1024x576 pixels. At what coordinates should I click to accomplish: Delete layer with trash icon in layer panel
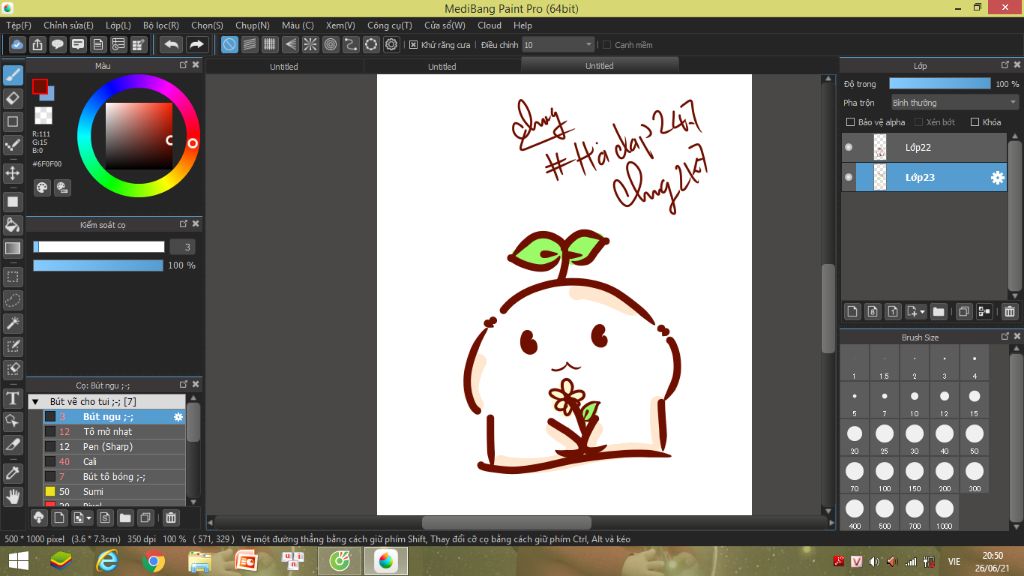coord(1010,312)
